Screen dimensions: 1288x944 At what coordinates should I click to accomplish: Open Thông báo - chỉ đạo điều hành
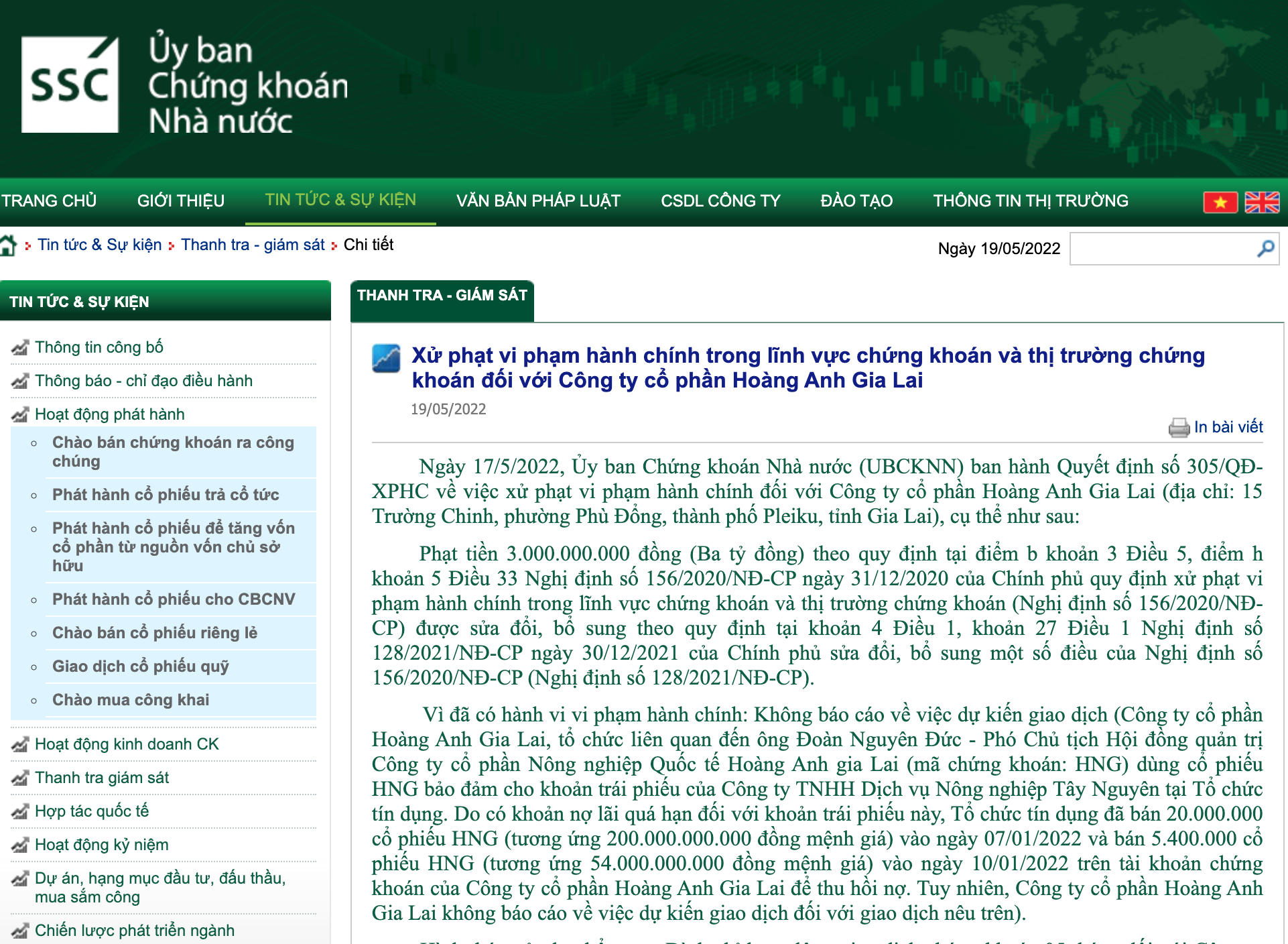(144, 381)
